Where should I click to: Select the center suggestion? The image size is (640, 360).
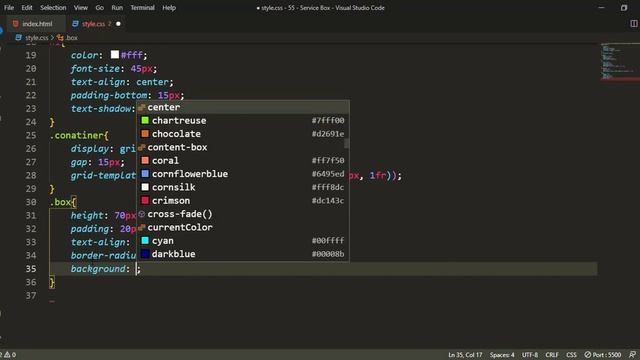pyautogui.click(x=243, y=107)
